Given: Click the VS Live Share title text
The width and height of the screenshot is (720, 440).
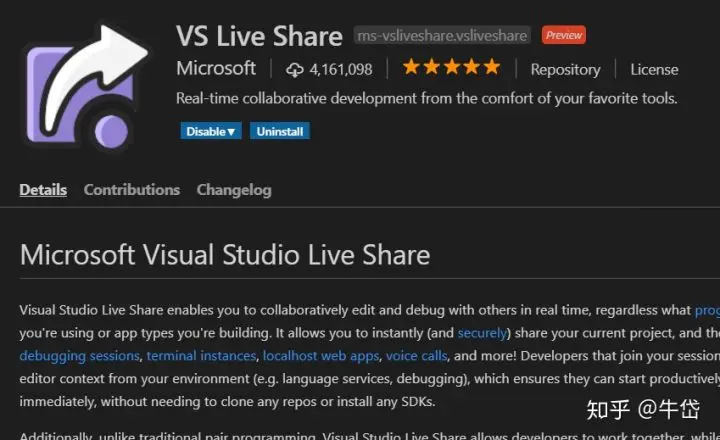Looking at the screenshot, I should pyautogui.click(x=259, y=36).
